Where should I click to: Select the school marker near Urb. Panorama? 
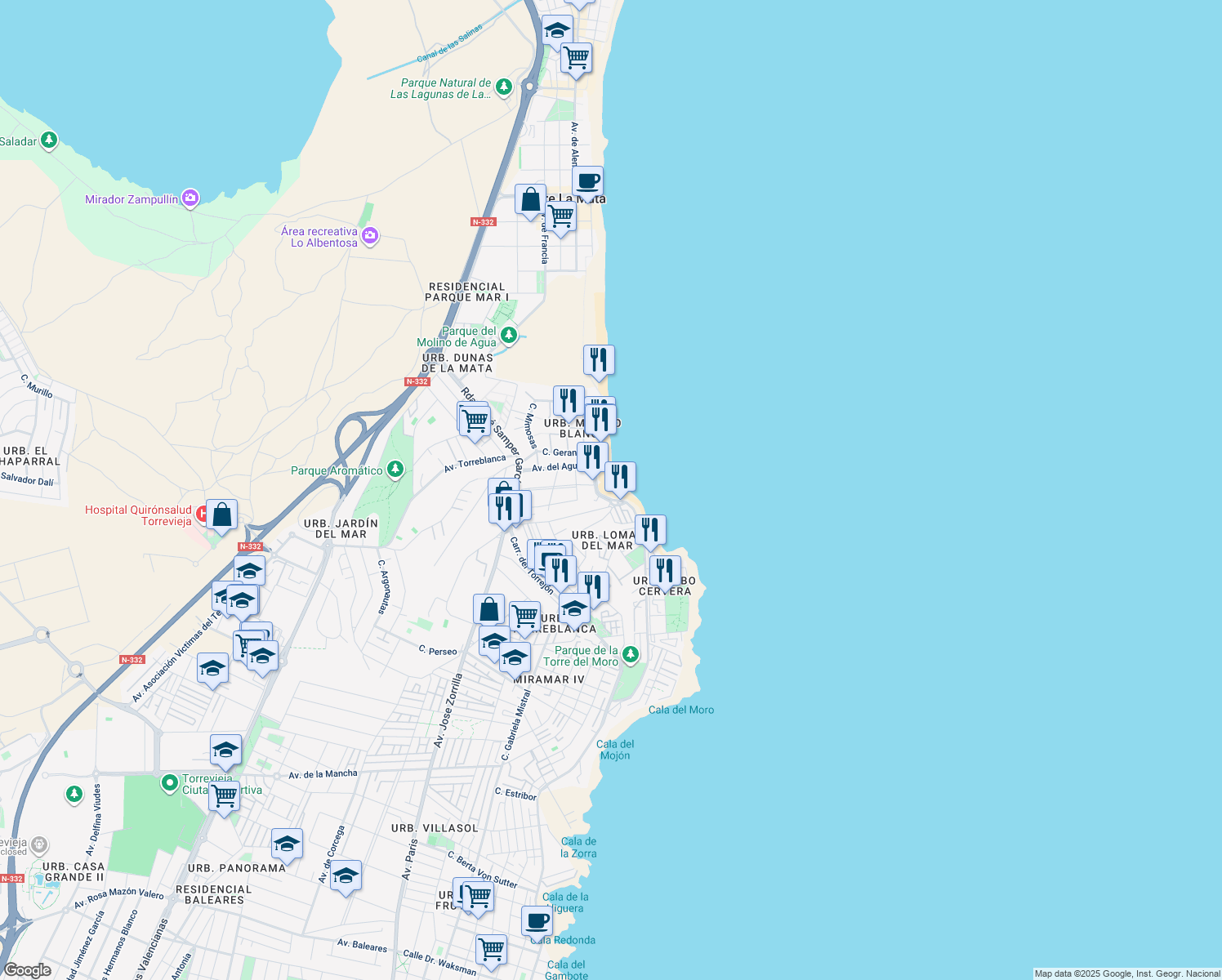coord(287,844)
